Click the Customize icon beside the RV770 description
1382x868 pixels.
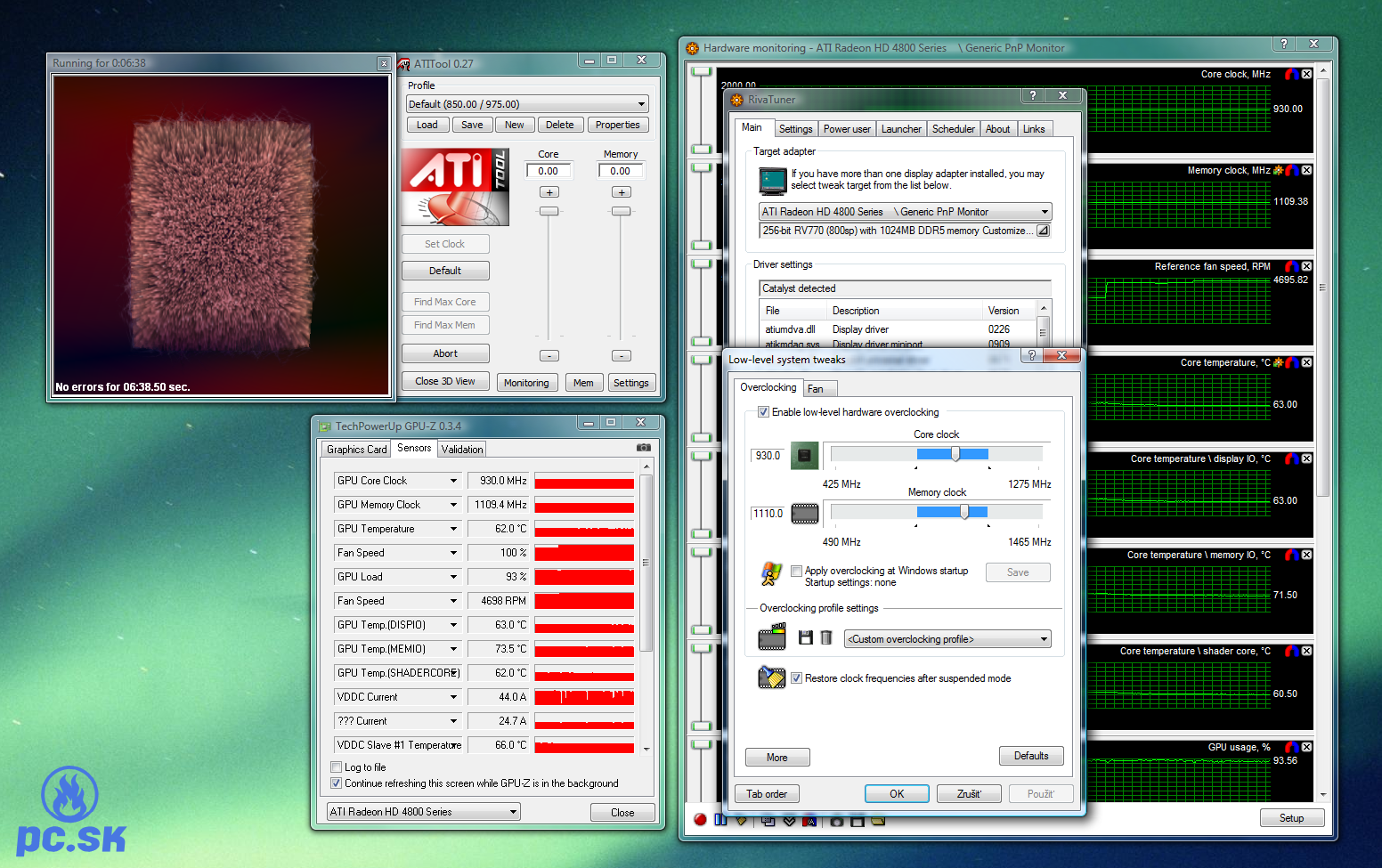pos(1043,231)
